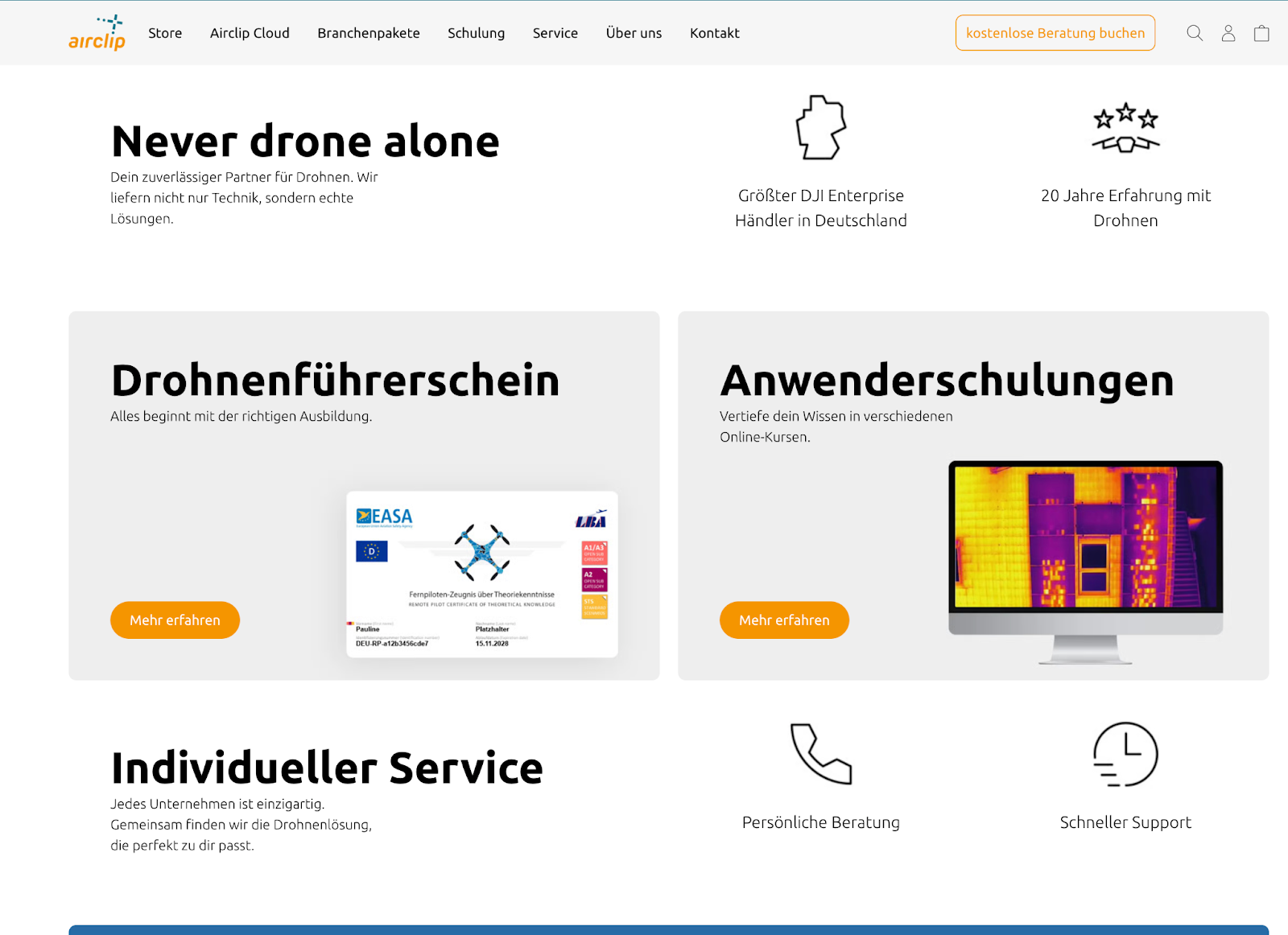Click the telephone handset icon
Screen dimensions: 1288x935
(820, 753)
